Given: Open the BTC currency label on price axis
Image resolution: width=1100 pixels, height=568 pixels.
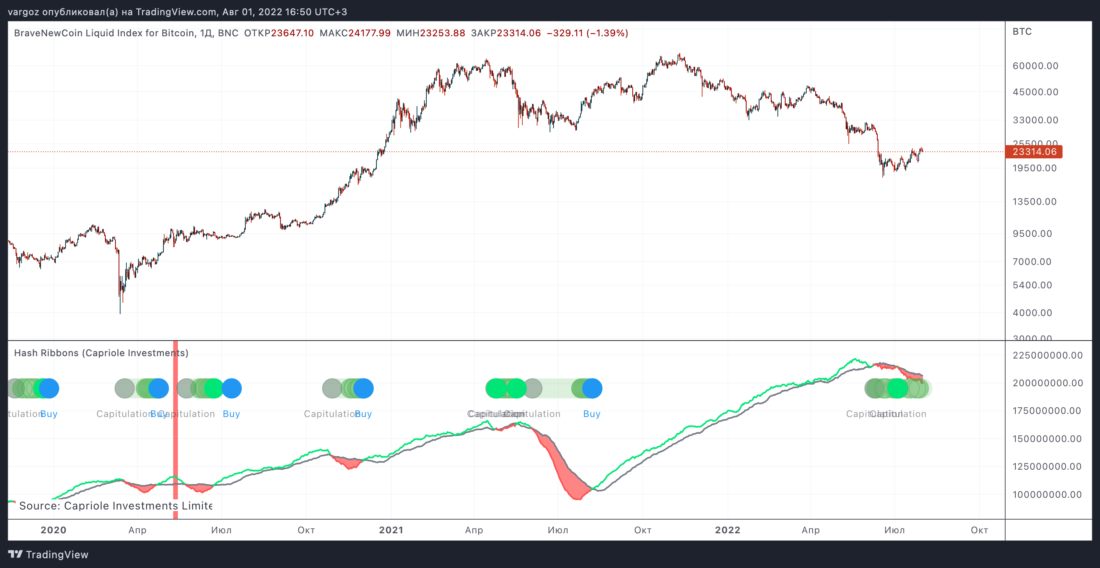Looking at the screenshot, I should (1022, 32).
